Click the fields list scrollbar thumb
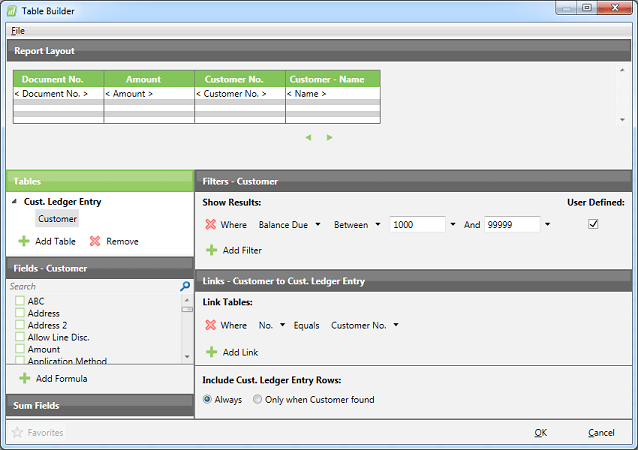 (187, 310)
